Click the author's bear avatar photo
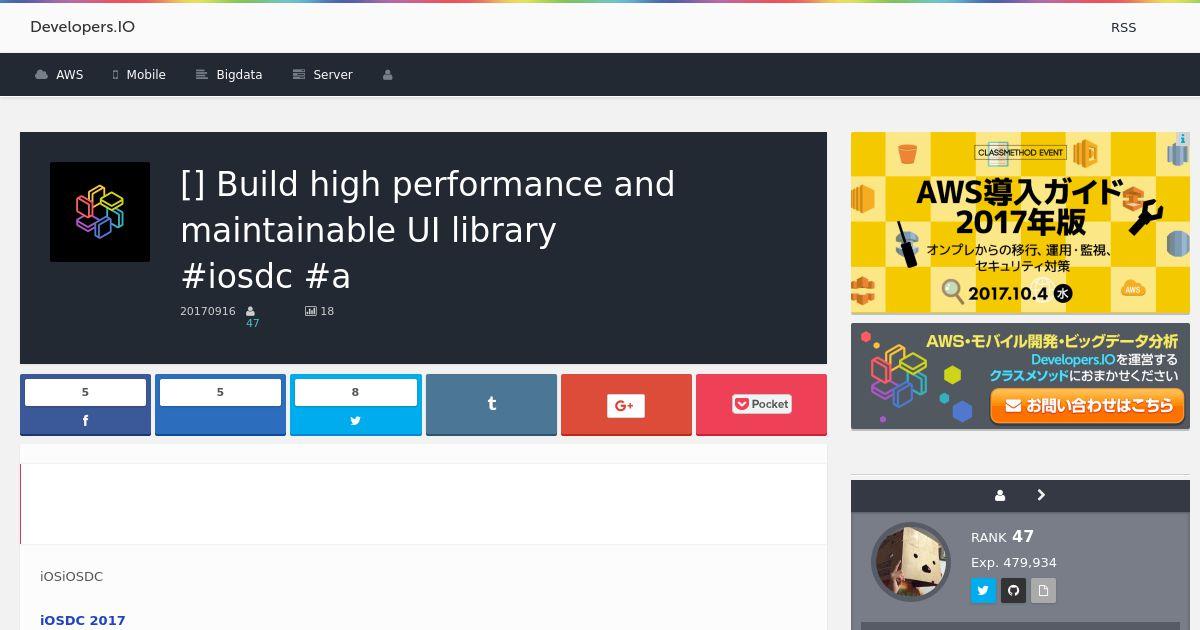The height and width of the screenshot is (630, 1200). [x=911, y=562]
